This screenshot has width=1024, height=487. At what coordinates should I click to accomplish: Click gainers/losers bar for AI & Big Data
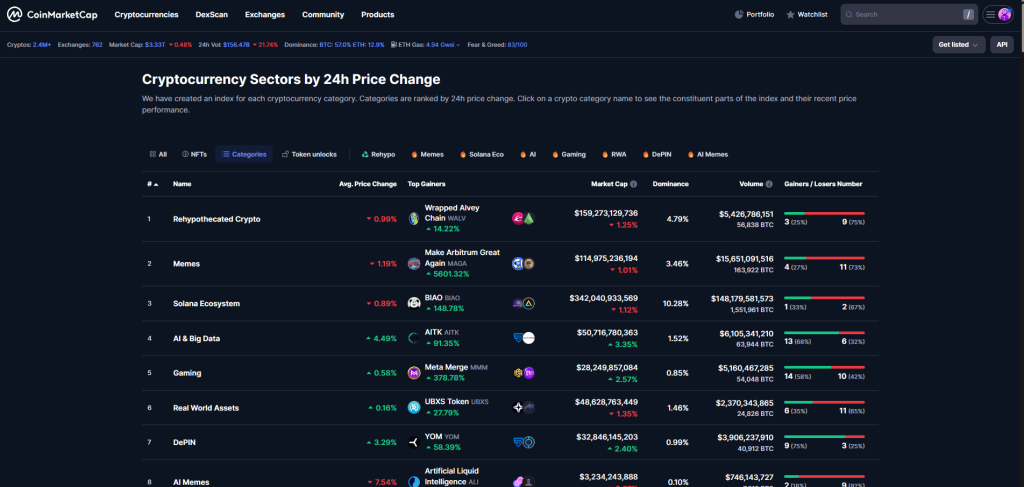click(824, 333)
